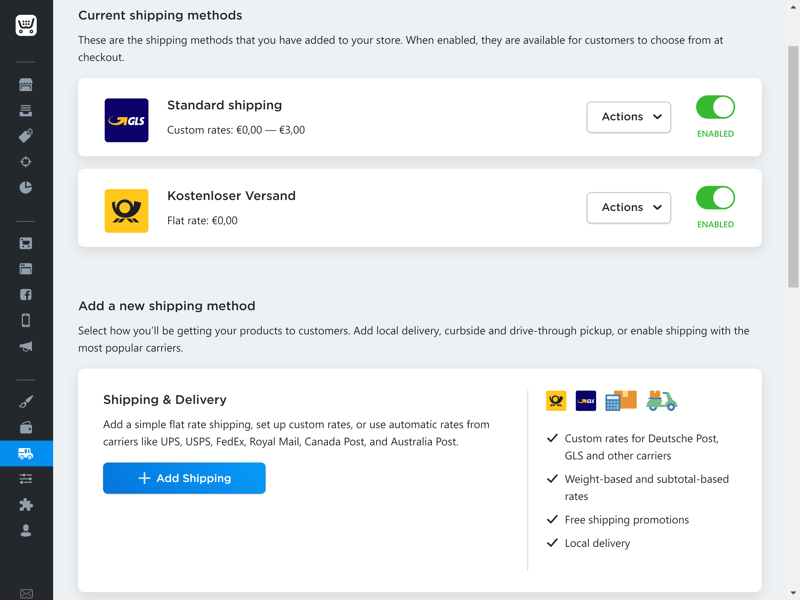The height and width of the screenshot is (600, 800).
Task: Open the price tag catalog icon
Action: click(x=26, y=136)
